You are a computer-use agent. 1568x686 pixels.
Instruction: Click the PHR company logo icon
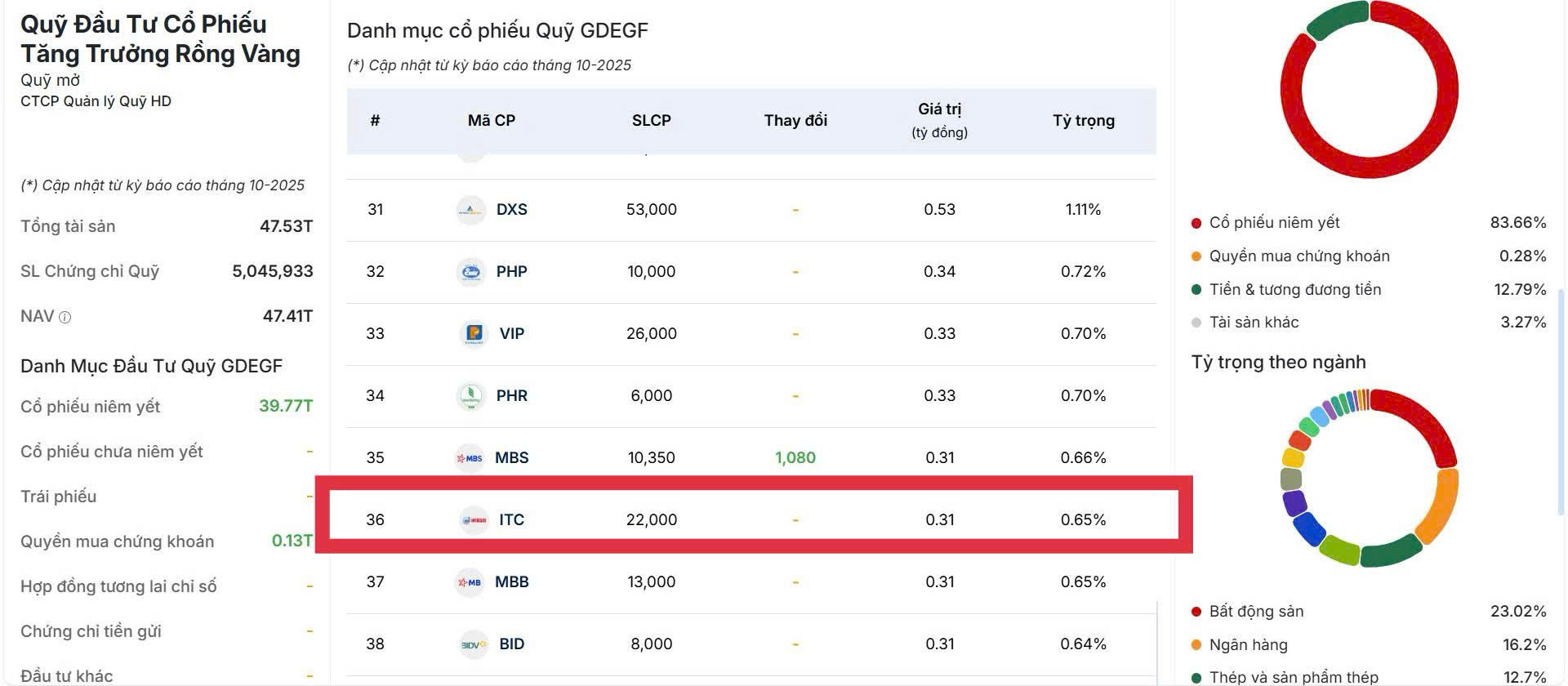pos(470,396)
